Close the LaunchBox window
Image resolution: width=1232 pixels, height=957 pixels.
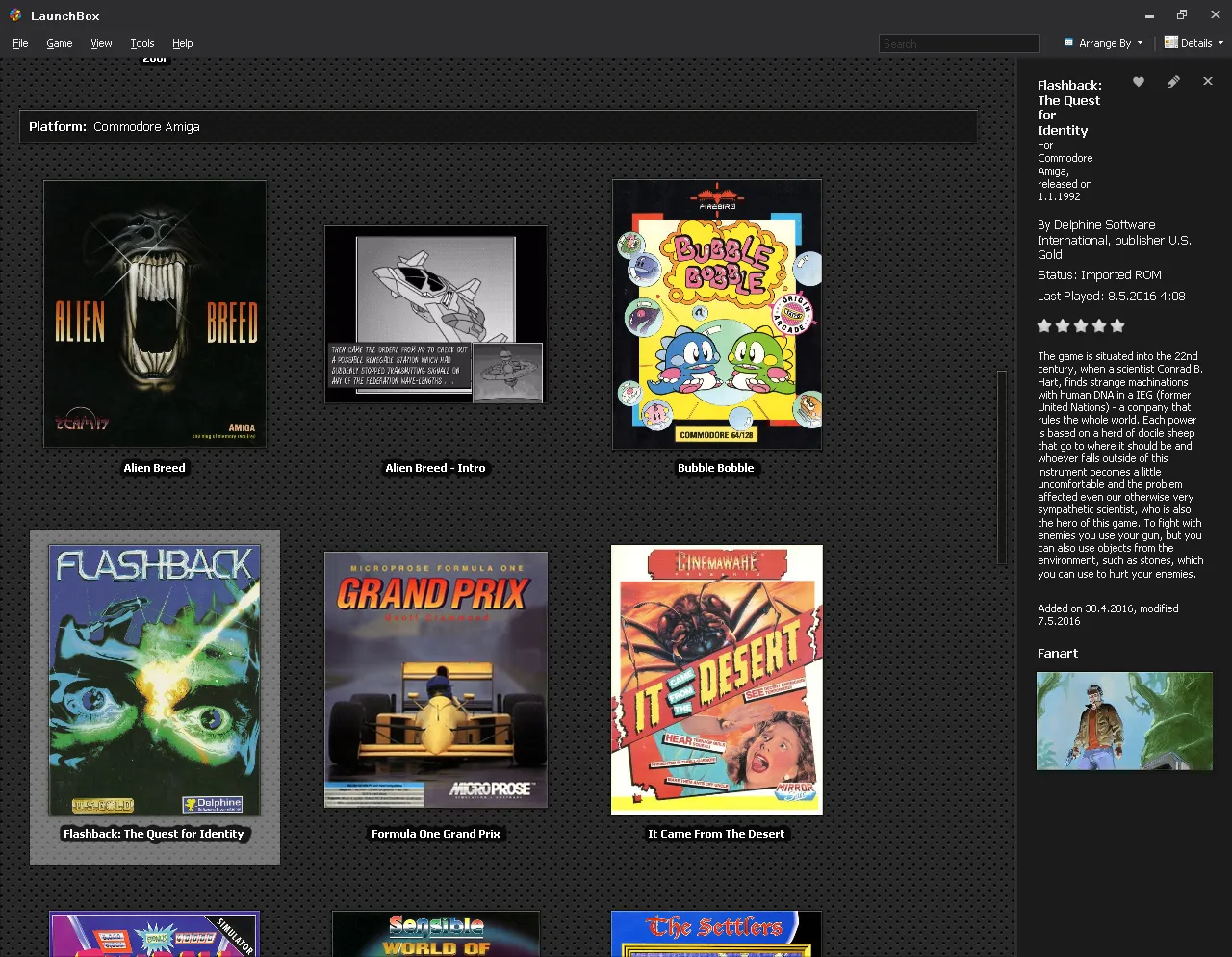click(x=1216, y=15)
